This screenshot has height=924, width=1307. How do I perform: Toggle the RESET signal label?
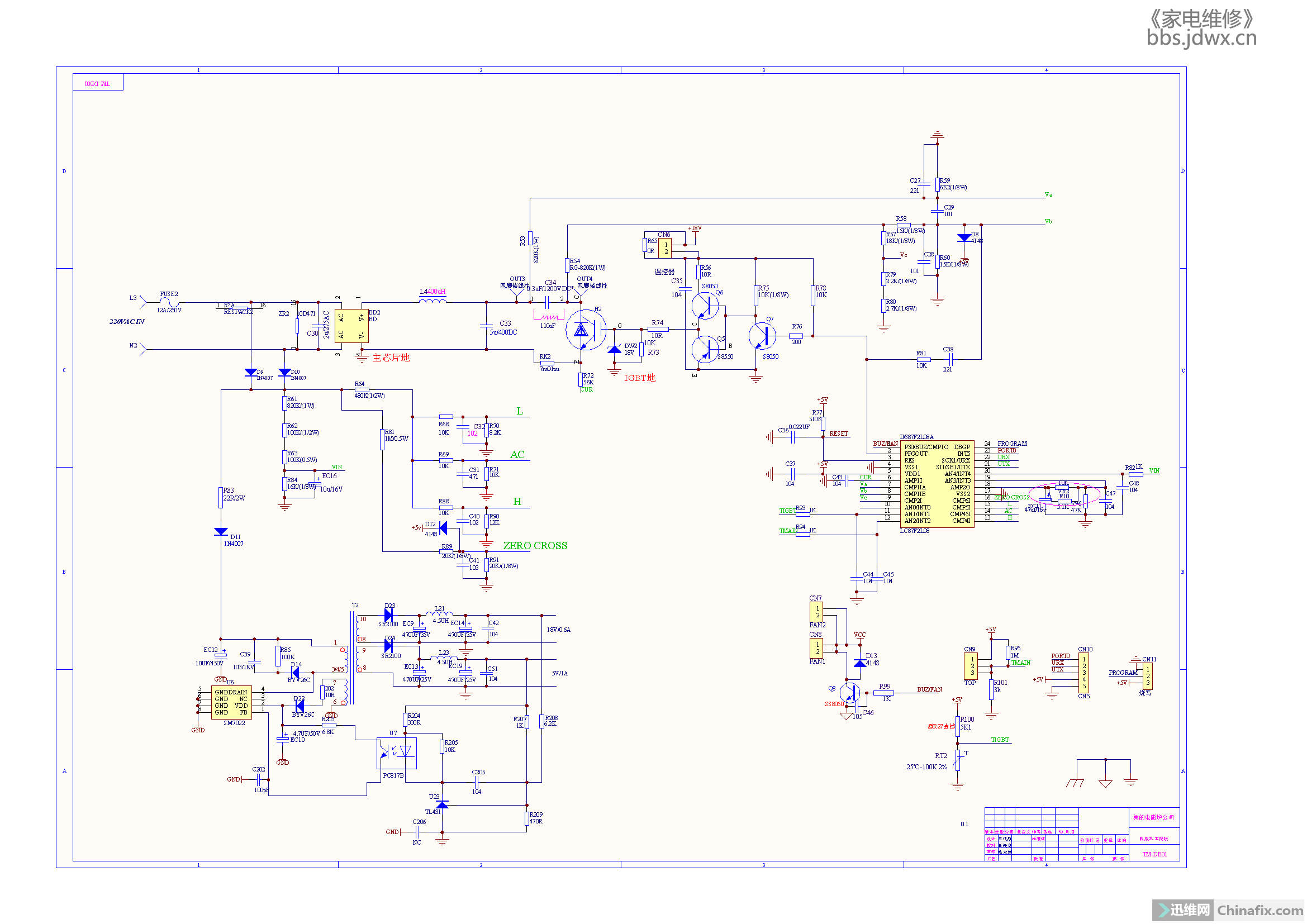(838, 429)
